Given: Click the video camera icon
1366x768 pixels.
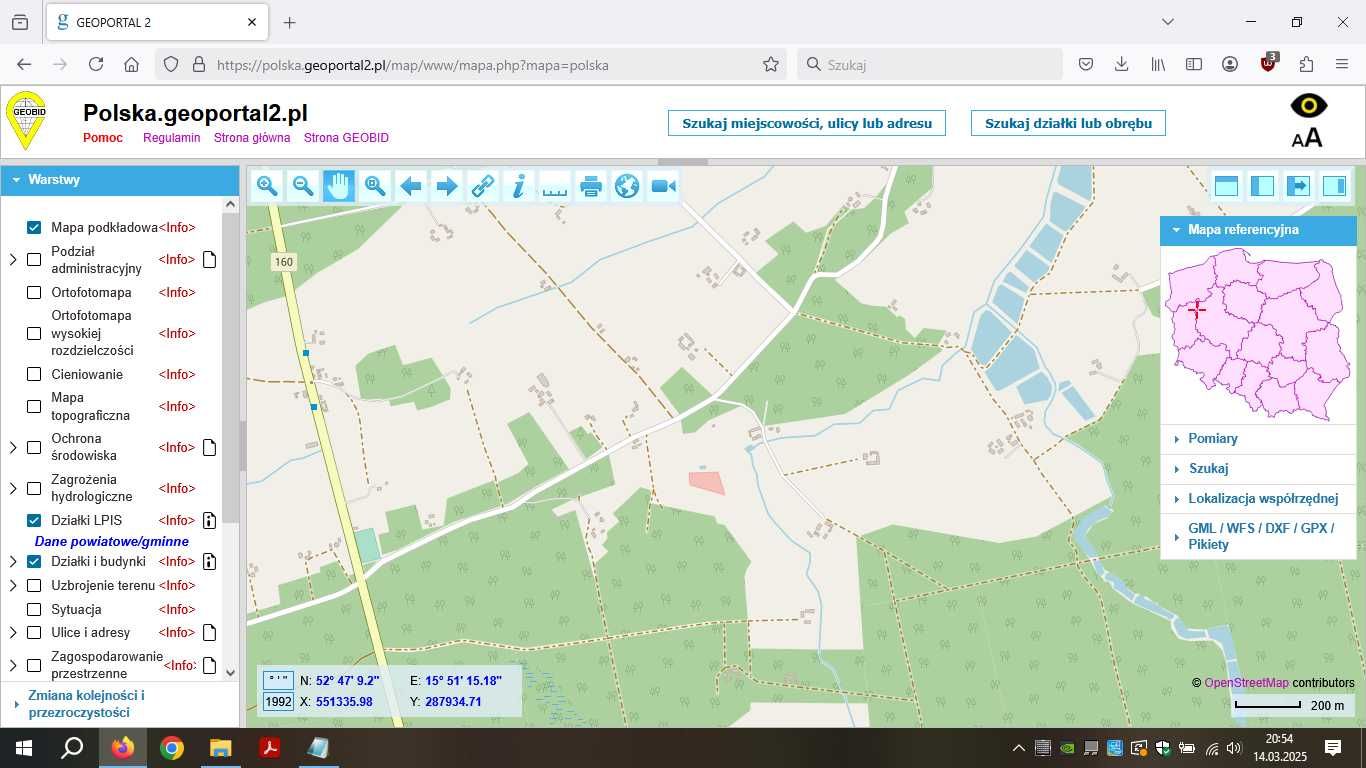Looking at the screenshot, I should coord(663,185).
